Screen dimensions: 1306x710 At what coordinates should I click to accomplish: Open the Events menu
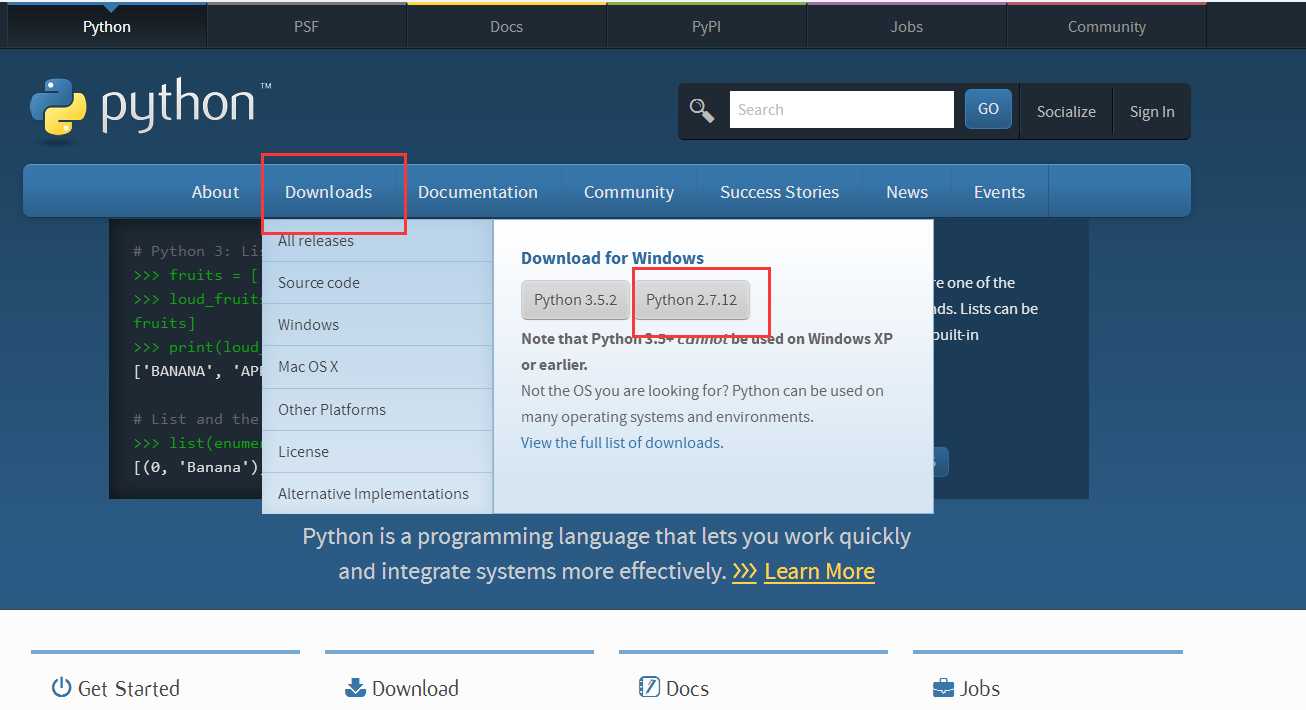999,192
